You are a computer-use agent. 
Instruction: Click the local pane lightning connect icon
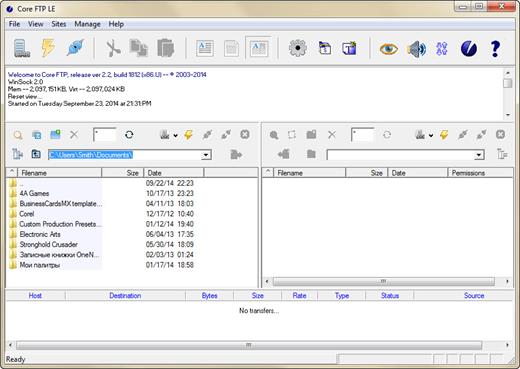(188, 135)
